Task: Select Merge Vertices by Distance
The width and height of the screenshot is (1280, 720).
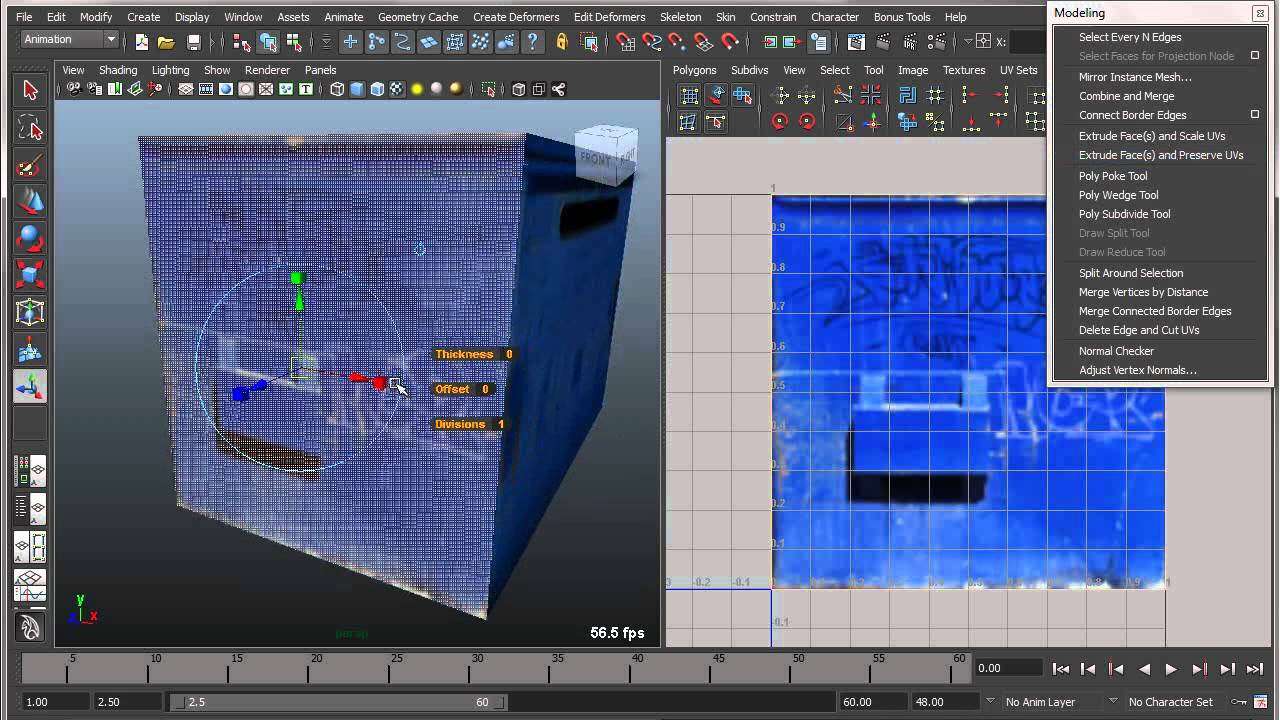Action: [x=1143, y=292]
